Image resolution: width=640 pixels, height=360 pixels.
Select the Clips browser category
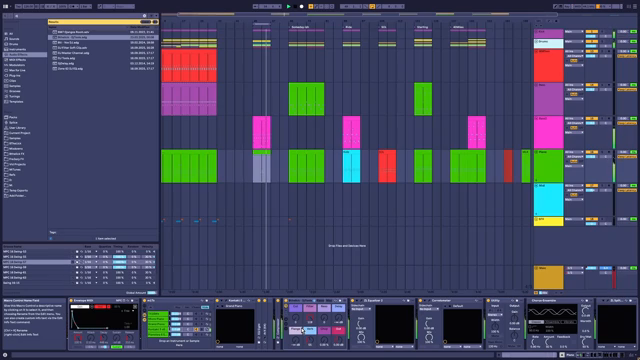tap(13, 81)
